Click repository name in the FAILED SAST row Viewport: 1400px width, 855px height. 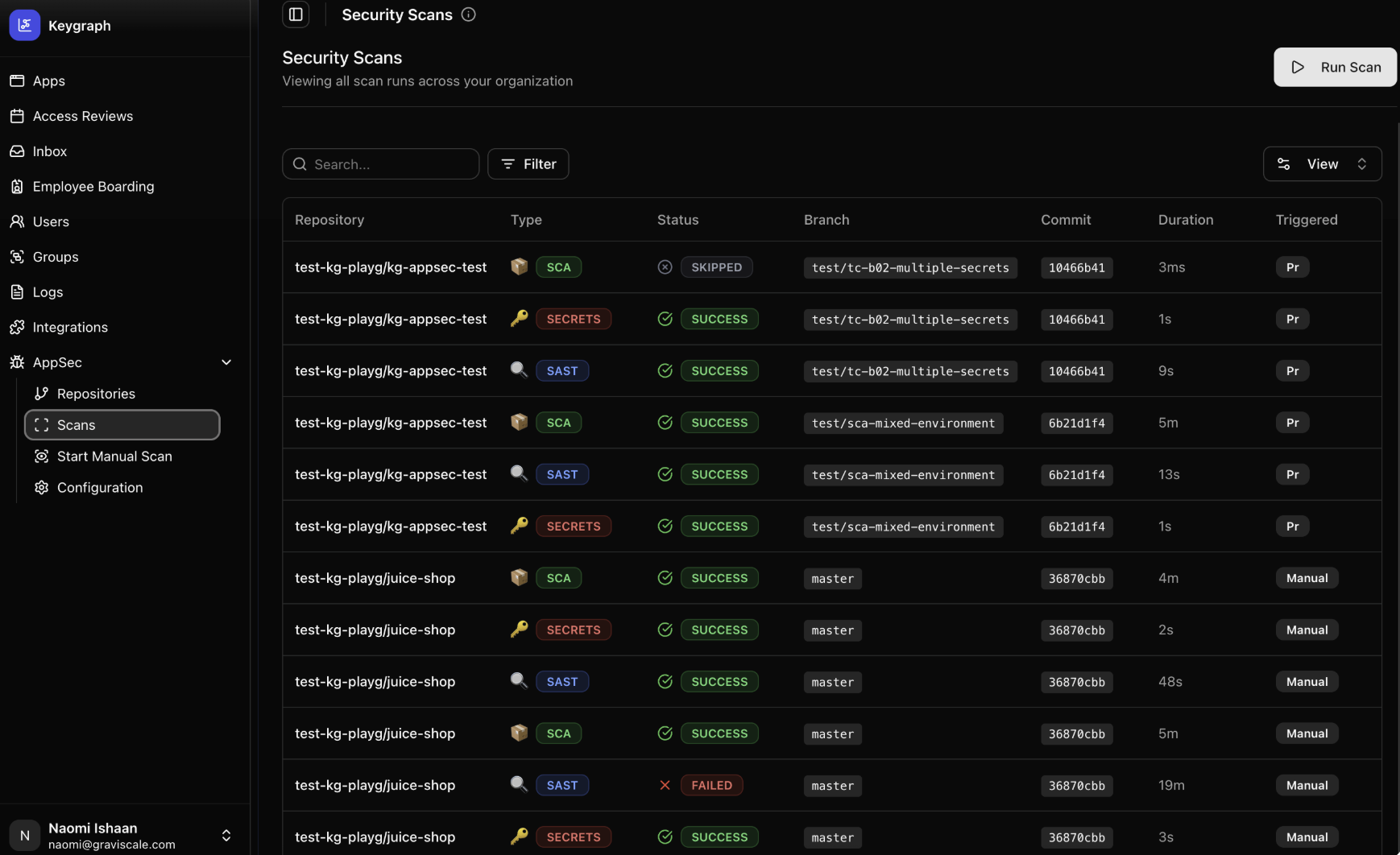click(375, 785)
